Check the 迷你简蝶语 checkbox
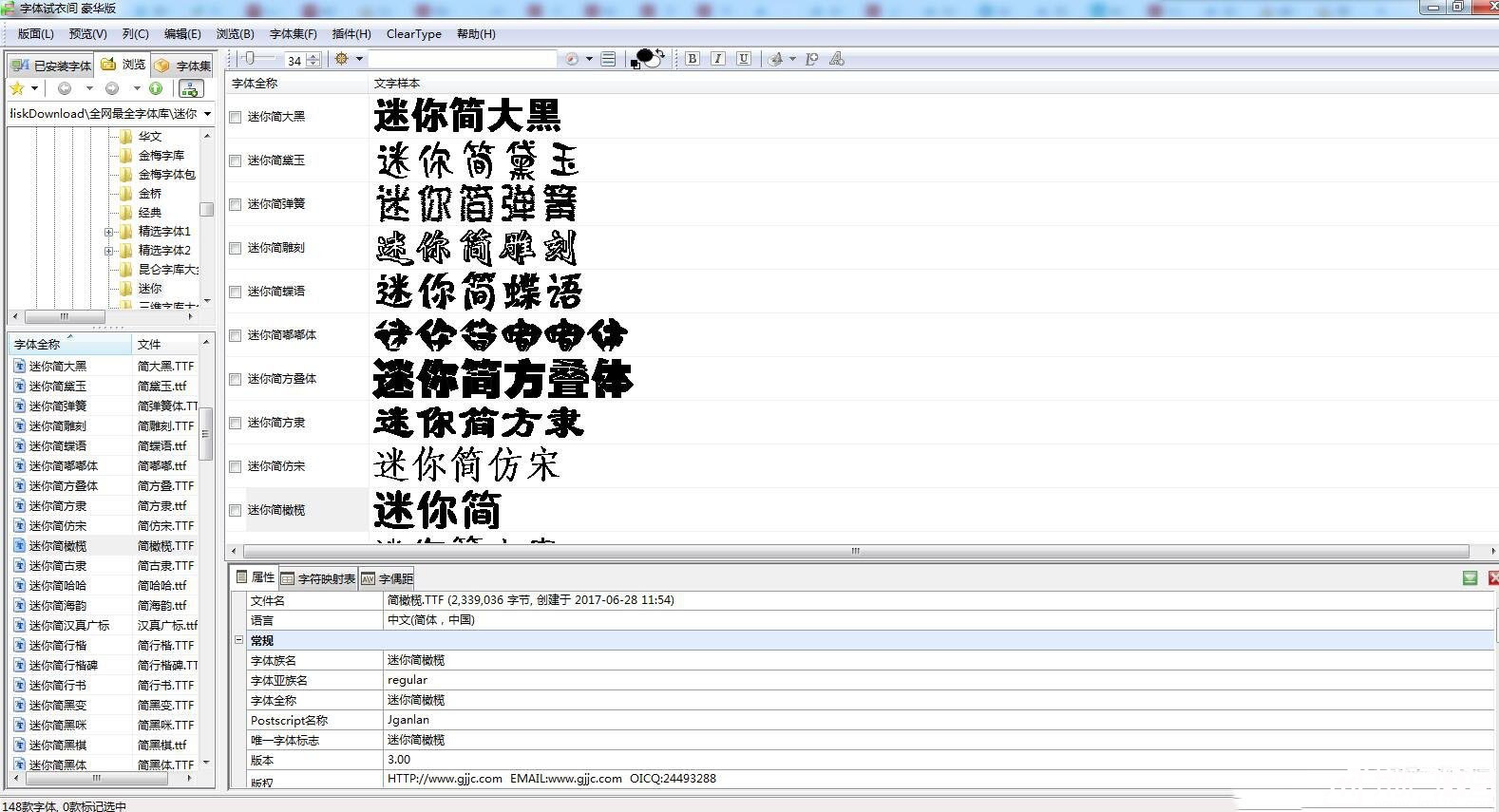1499x812 pixels. [x=235, y=292]
